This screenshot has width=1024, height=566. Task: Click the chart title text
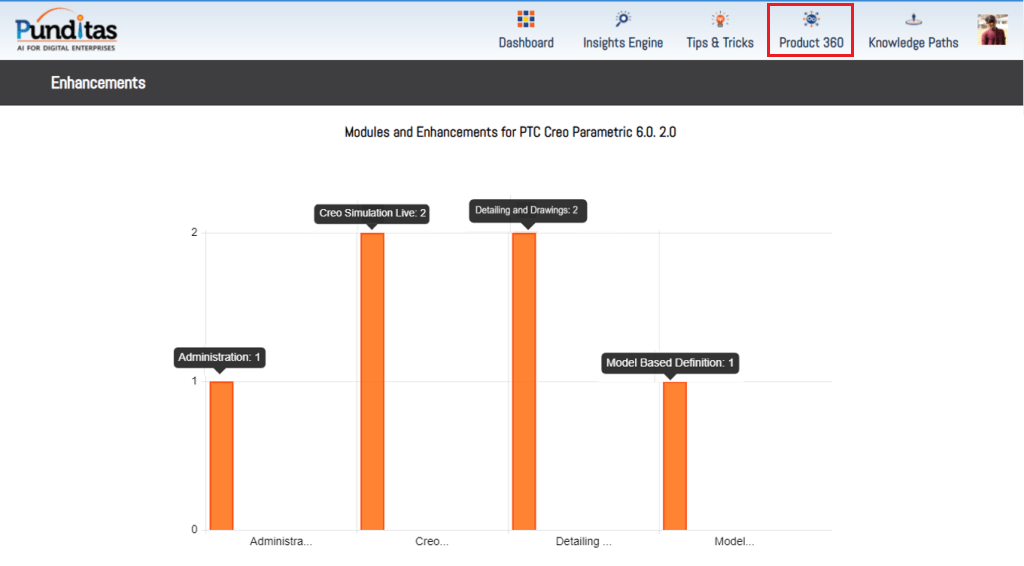510,132
